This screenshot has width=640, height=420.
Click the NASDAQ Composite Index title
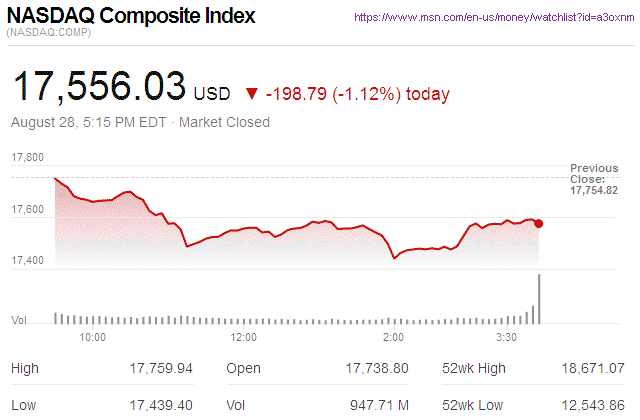pos(131,17)
